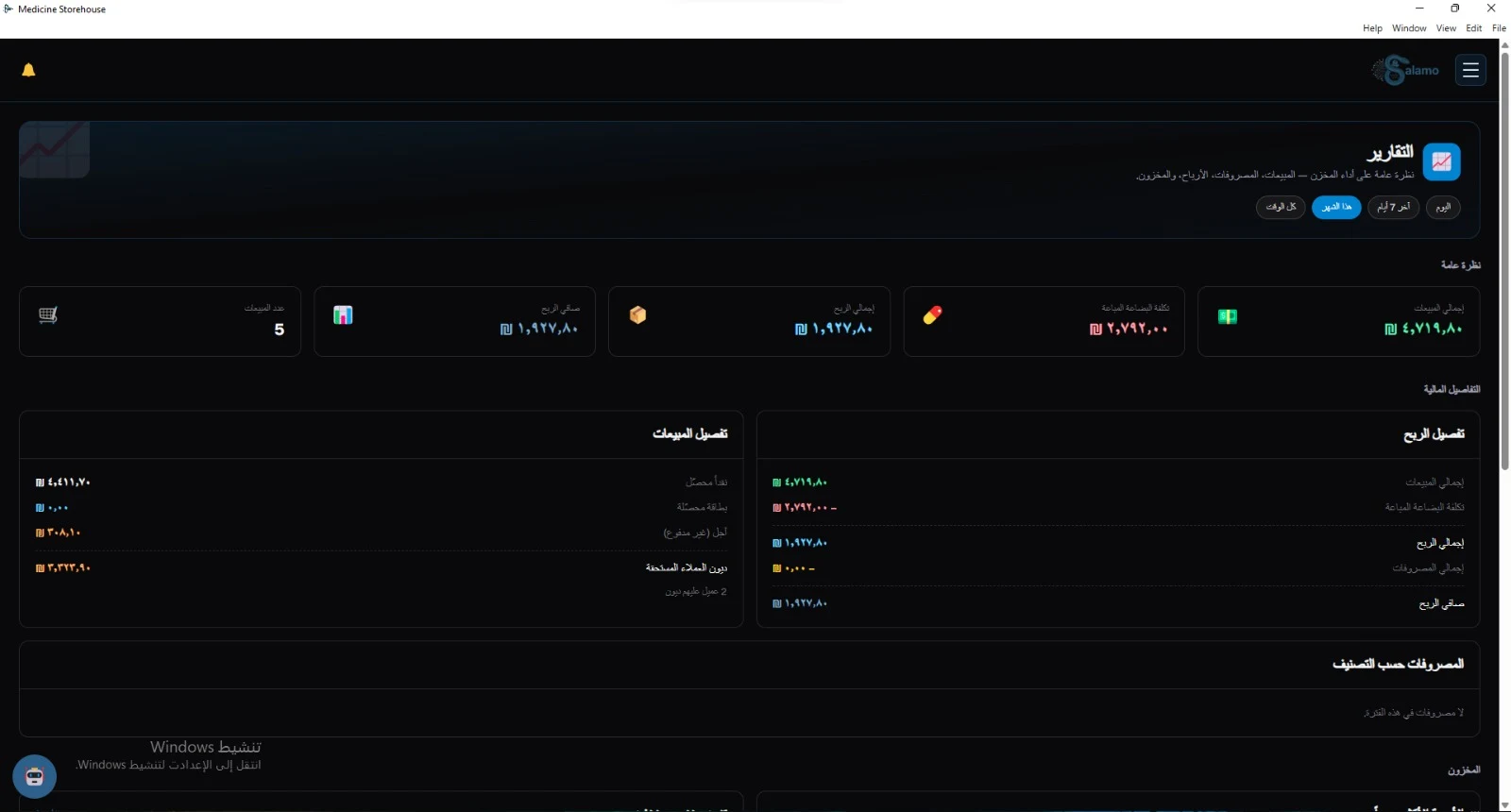The image size is (1511, 812).
Task: Click the تفصيل الربح panel title
Action: [1434, 434]
